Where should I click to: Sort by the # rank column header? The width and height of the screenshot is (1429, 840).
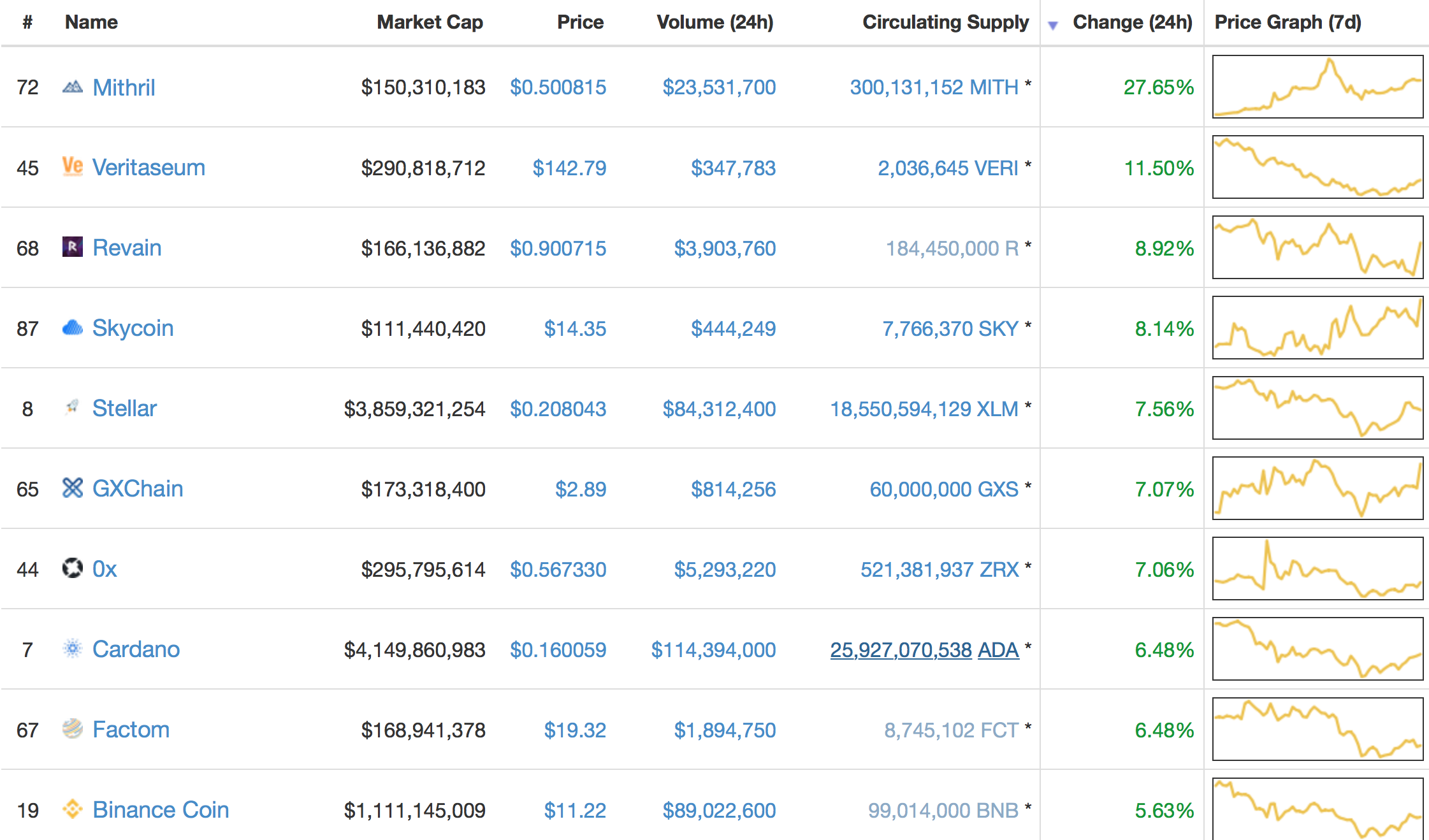(x=27, y=22)
